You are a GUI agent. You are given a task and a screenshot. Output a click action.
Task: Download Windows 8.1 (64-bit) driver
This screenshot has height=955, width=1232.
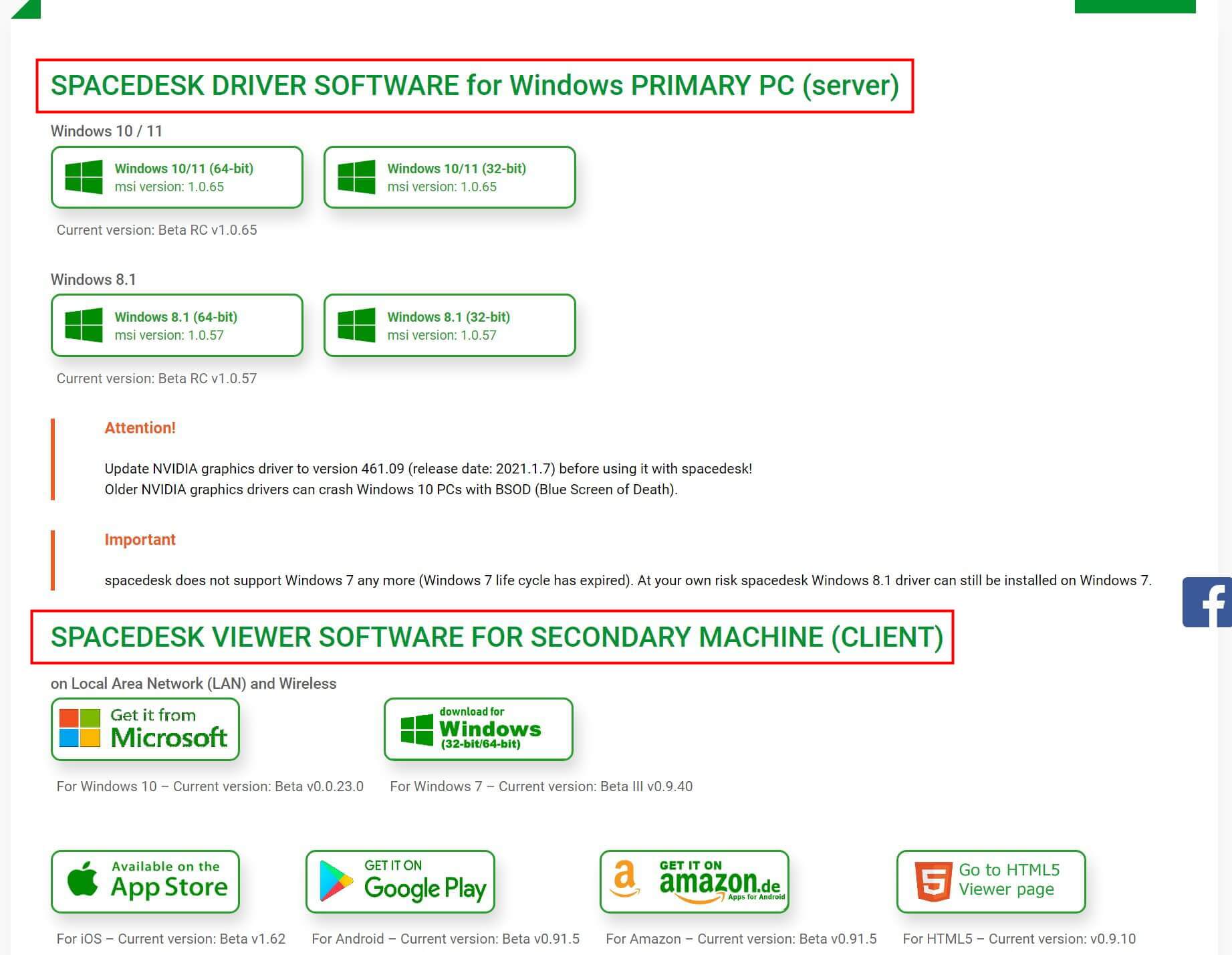click(x=177, y=326)
